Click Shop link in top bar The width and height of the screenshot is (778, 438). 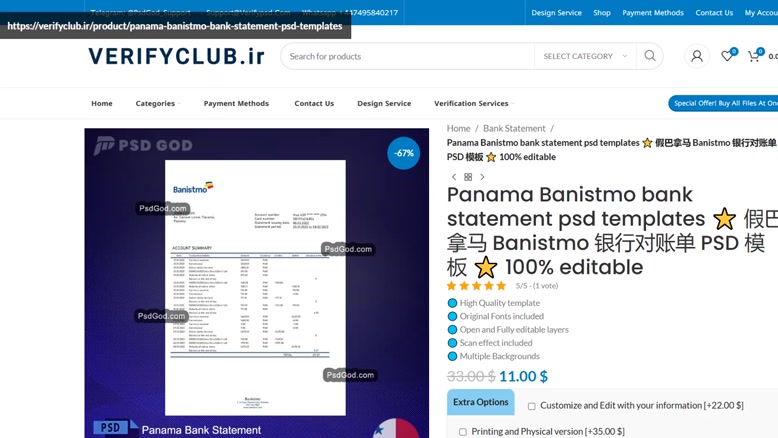click(602, 13)
